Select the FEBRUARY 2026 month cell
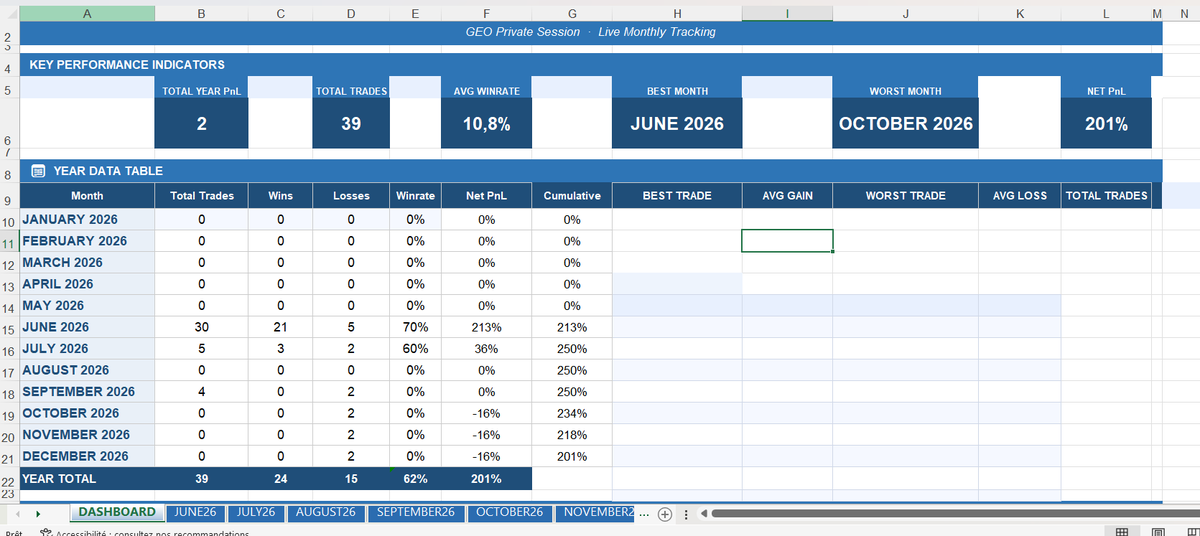Image resolution: width=1200 pixels, height=536 pixels. click(x=87, y=241)
